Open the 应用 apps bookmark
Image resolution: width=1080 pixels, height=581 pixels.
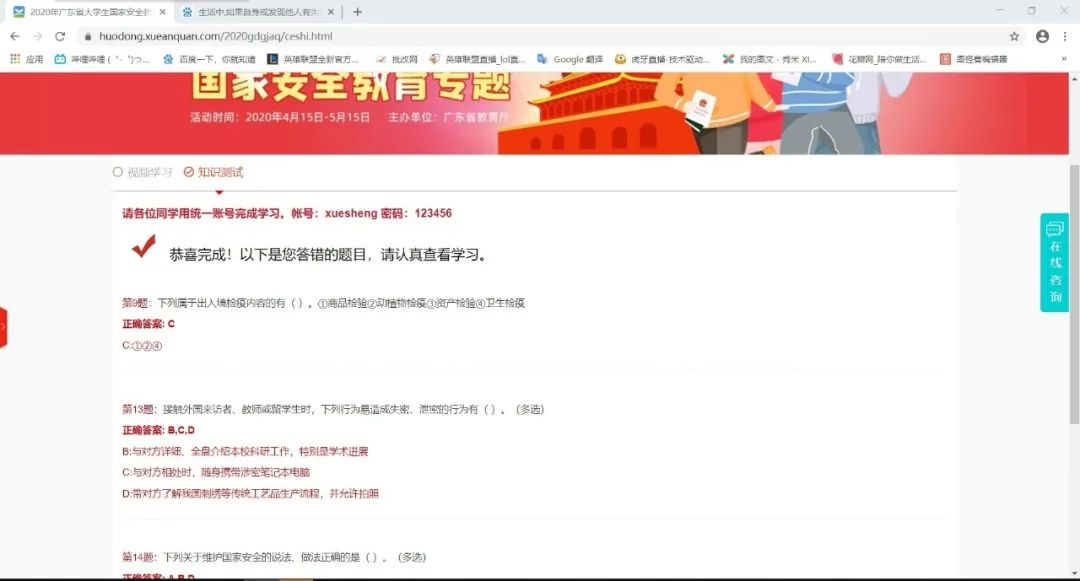(26, 59)
